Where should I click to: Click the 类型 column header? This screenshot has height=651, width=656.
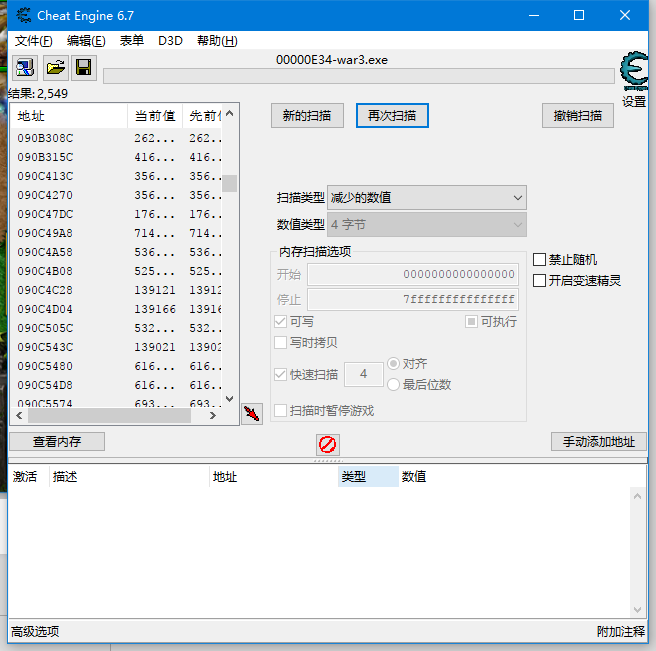(368, 477)
